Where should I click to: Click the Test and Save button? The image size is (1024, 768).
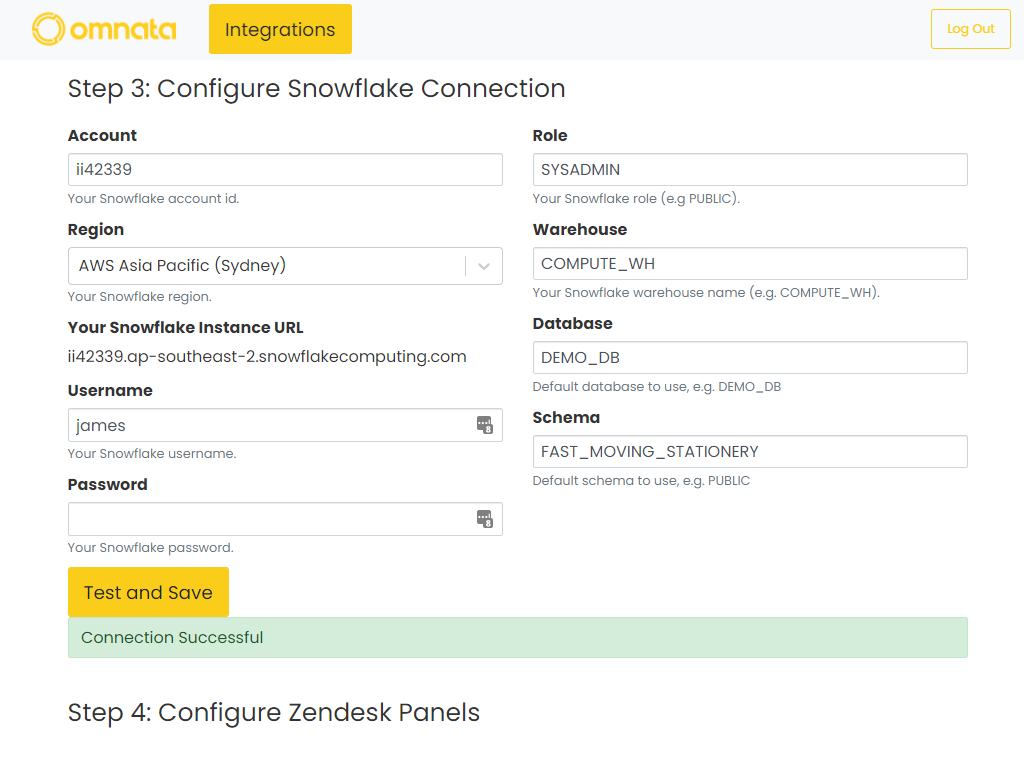[x=148, y=592]
